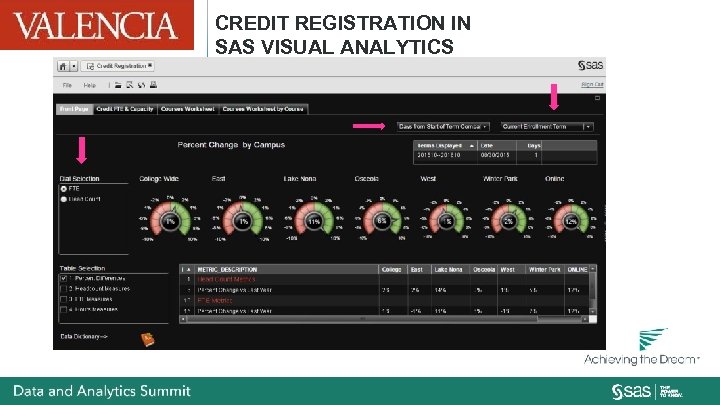Click the Winter Park column header in table
Viewport: 720px width, 405px height.
(x=545, y=270)
